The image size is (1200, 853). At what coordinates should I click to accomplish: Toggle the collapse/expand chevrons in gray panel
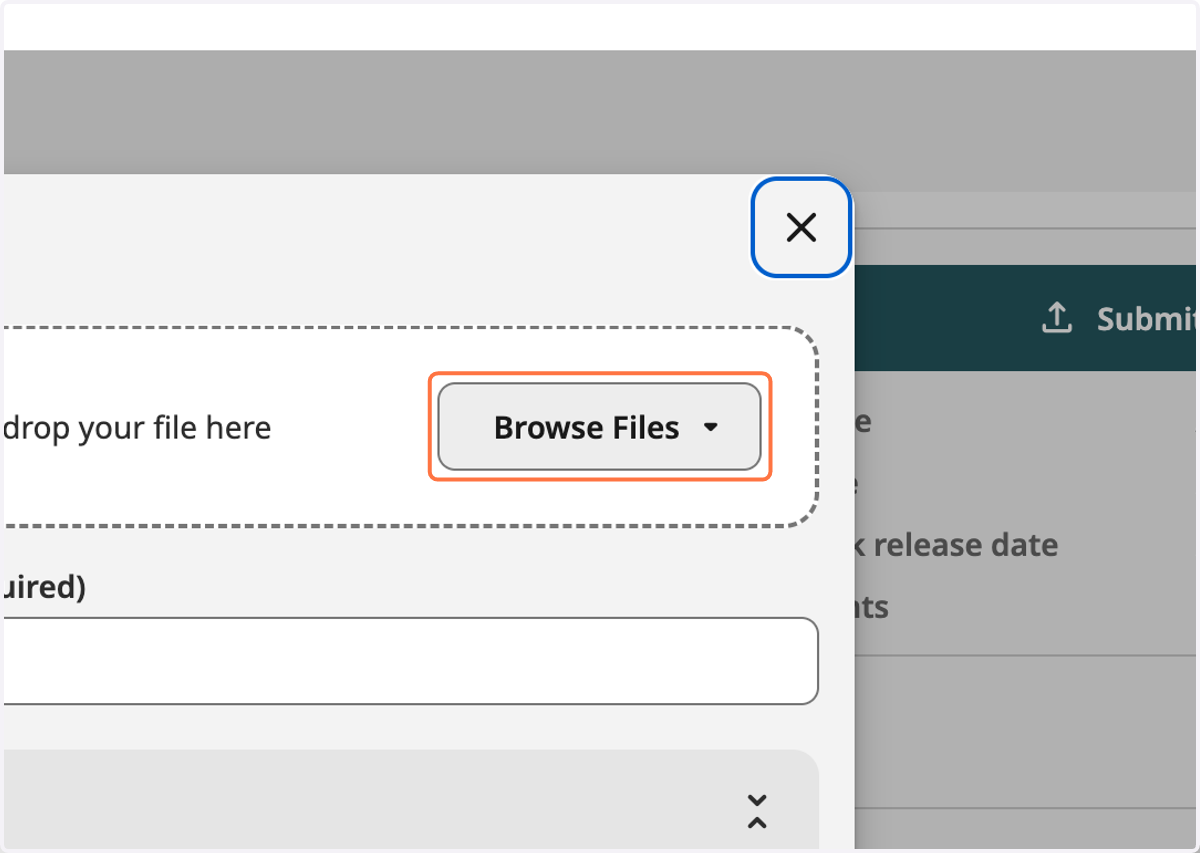[757, 811]
